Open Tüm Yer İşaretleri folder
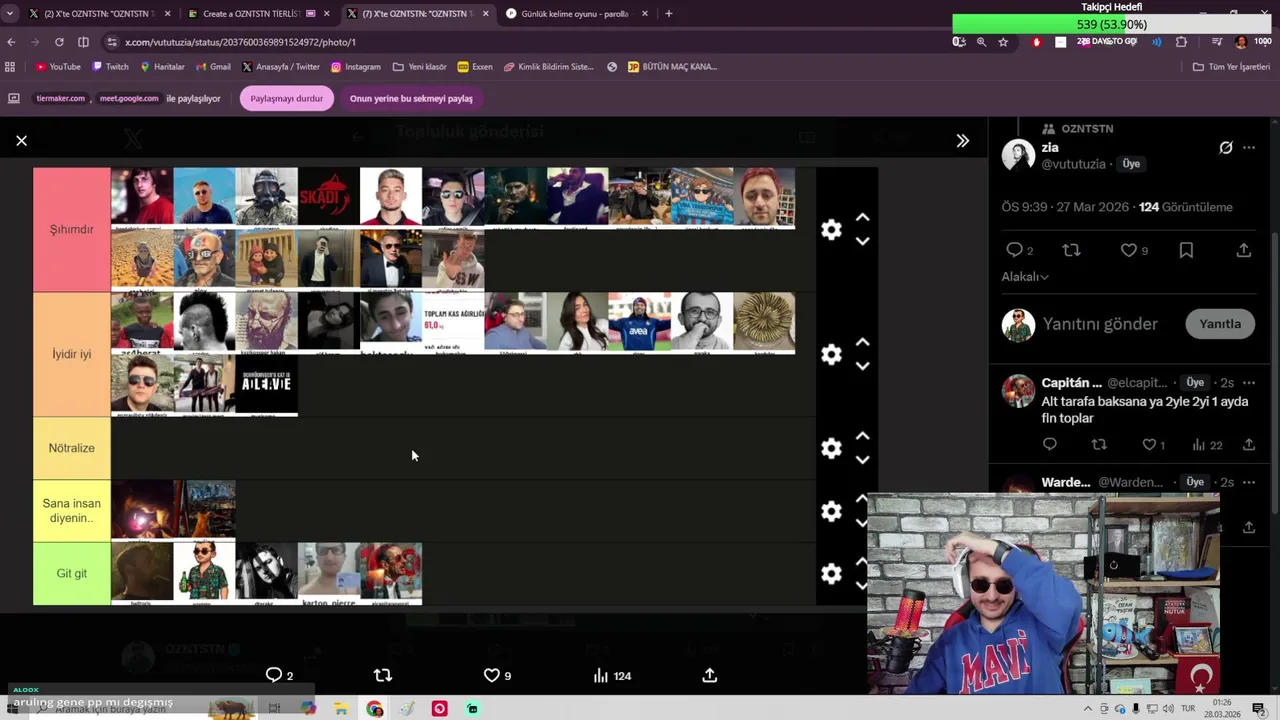Screen dimensions: 1280x720 click(x=1231, y=67)
